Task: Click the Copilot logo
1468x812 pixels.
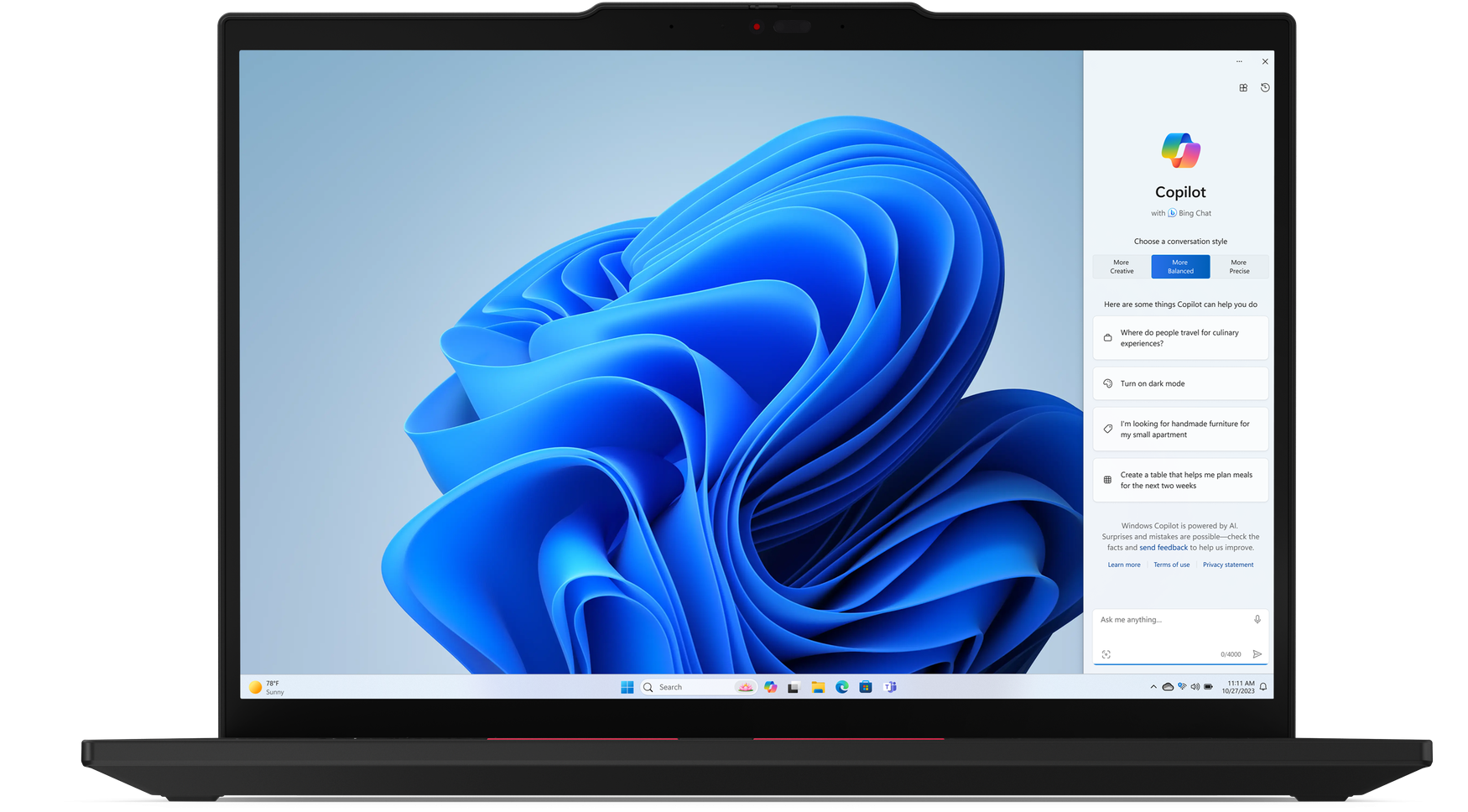Action: point(1180,150)
